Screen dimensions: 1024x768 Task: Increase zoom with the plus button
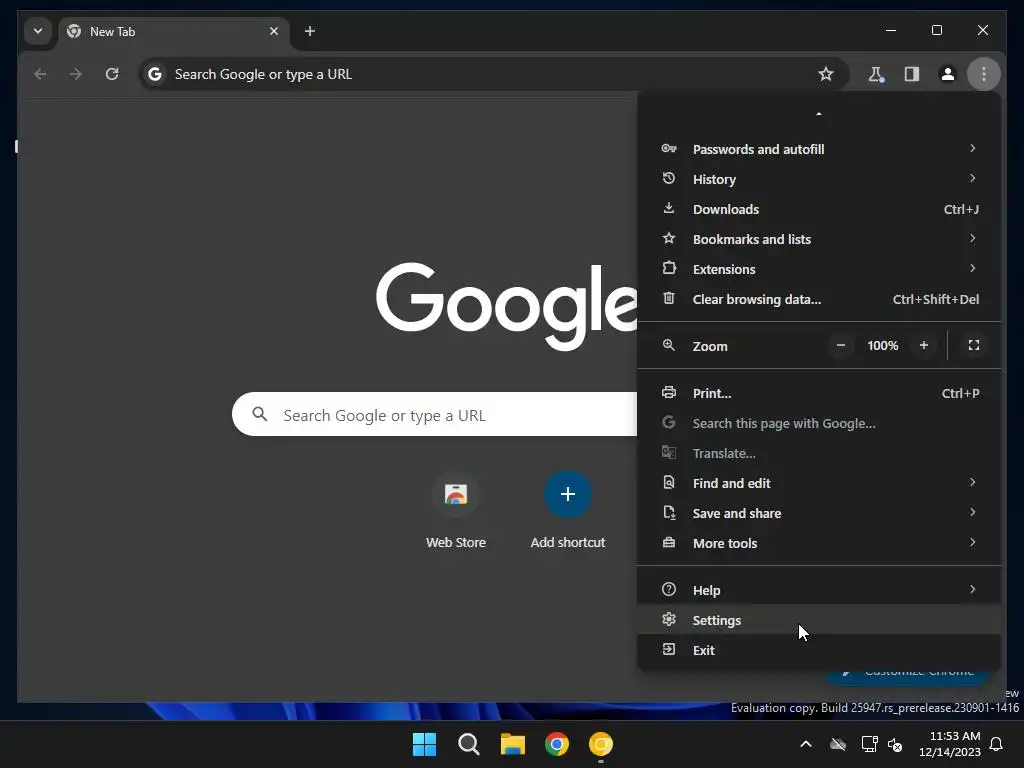click(x=923, y=345)
